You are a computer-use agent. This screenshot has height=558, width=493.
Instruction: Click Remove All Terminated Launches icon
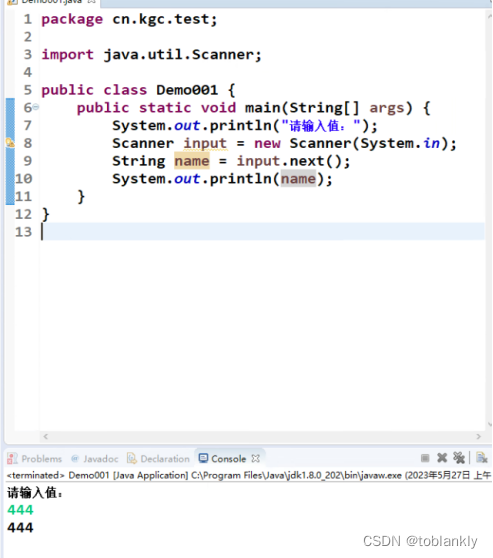459,458
